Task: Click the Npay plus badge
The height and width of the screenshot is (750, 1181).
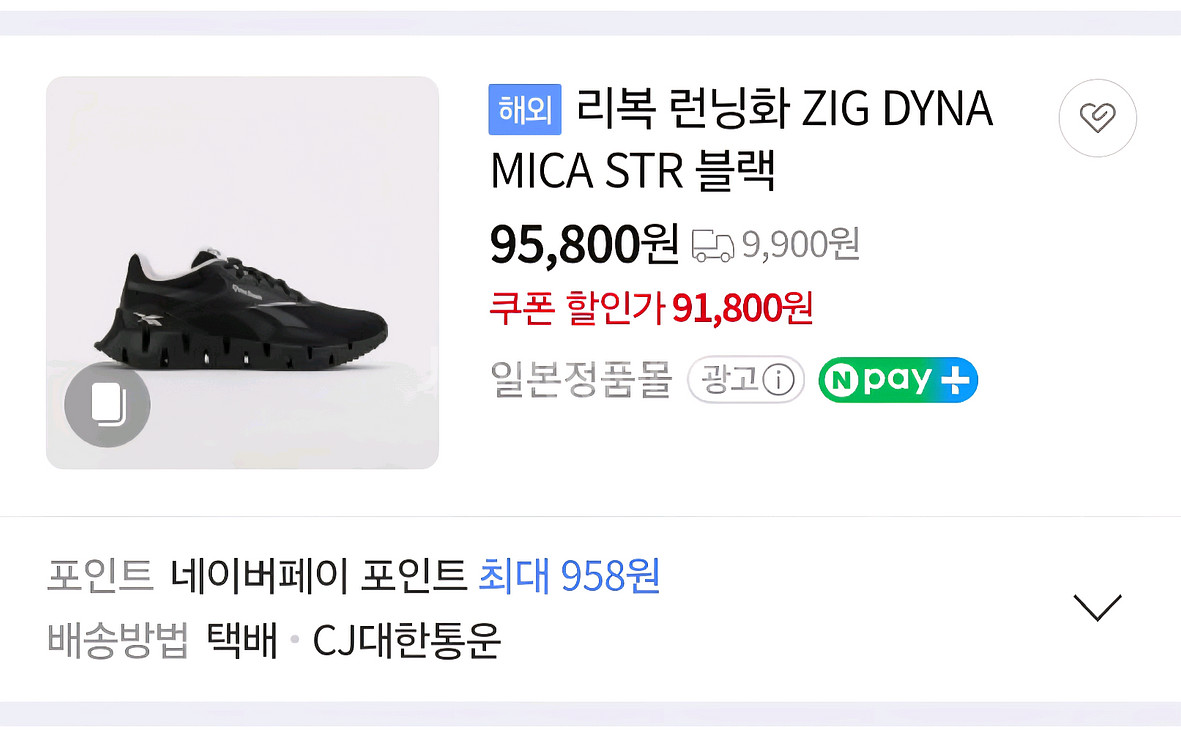Action: (898, 380)
